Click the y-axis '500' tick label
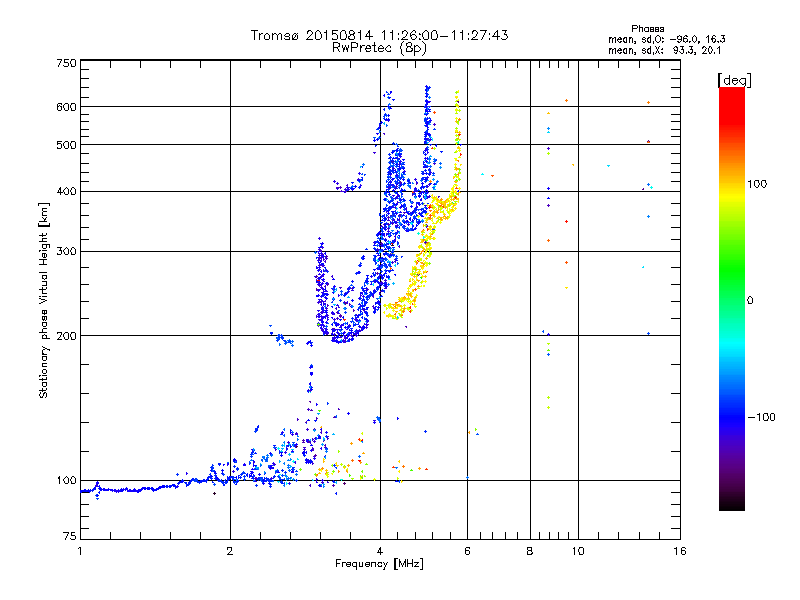 pos(67,145)
